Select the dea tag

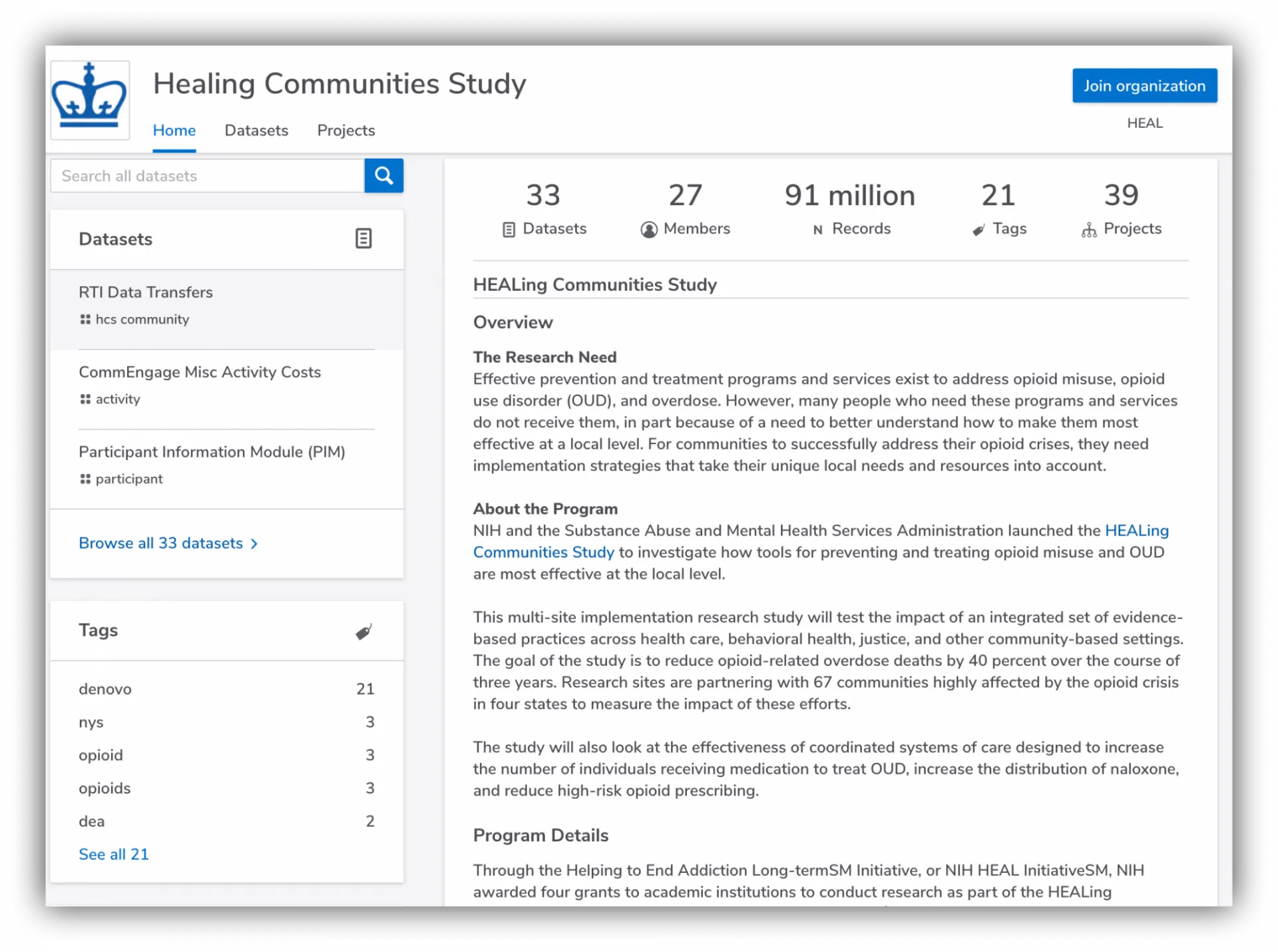[91, 822]
